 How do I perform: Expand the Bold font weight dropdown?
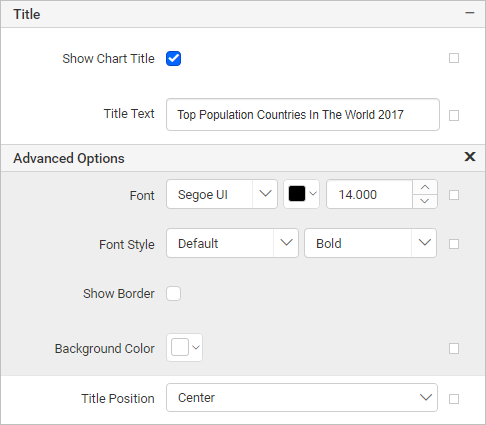pos(370,243)
